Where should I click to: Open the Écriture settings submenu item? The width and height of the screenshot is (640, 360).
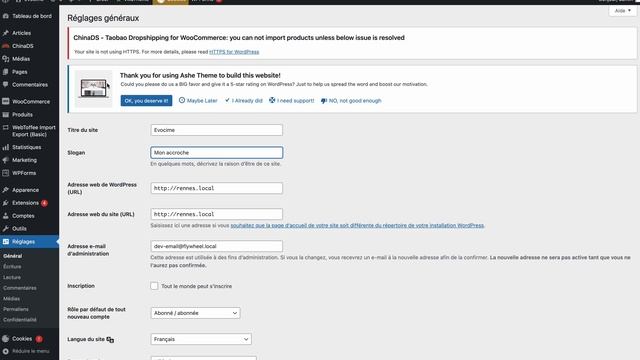click(12, 267)
